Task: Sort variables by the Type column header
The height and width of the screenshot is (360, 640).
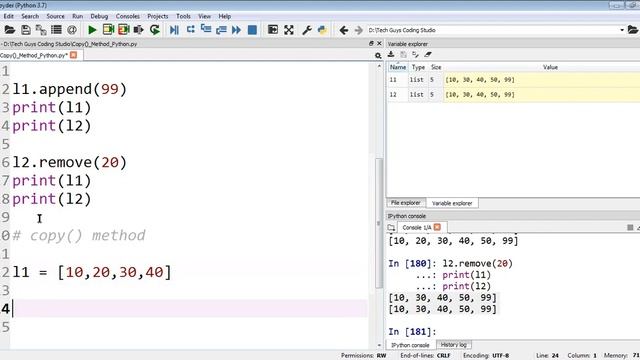Action: coord(418,67)
